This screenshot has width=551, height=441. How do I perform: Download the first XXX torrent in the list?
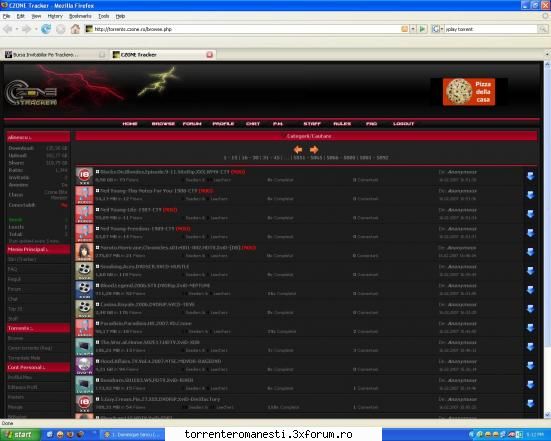click(x=530, y=176)
